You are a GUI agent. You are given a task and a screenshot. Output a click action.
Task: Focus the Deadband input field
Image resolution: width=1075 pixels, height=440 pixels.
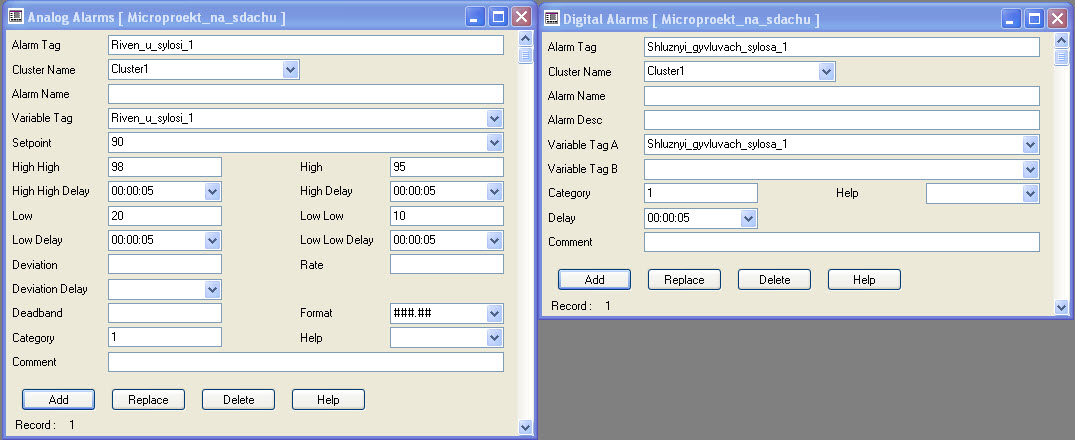(165, 313)
